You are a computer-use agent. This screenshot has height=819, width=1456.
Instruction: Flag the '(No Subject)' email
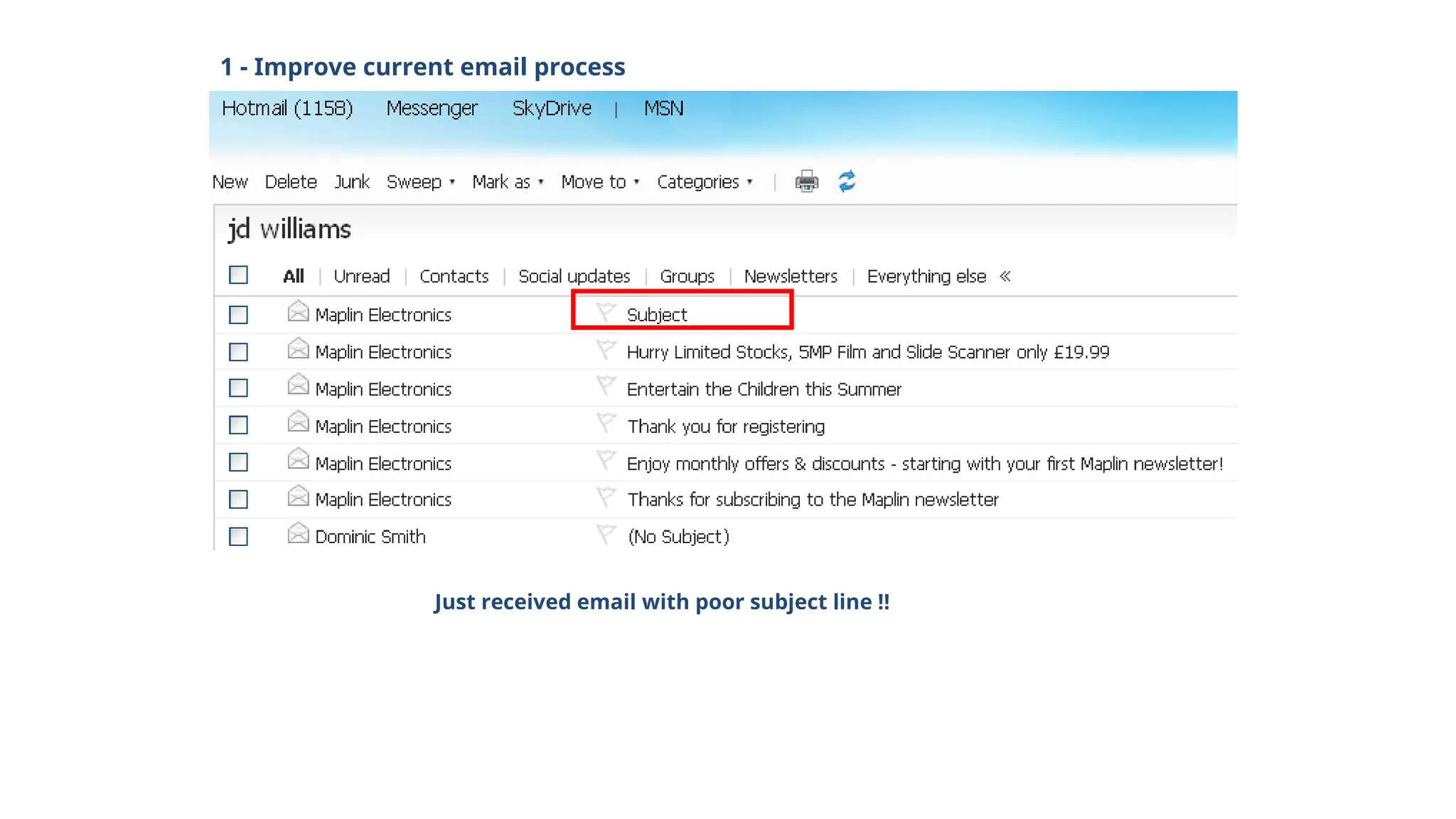pyautogui.click(x=606, y=534)
